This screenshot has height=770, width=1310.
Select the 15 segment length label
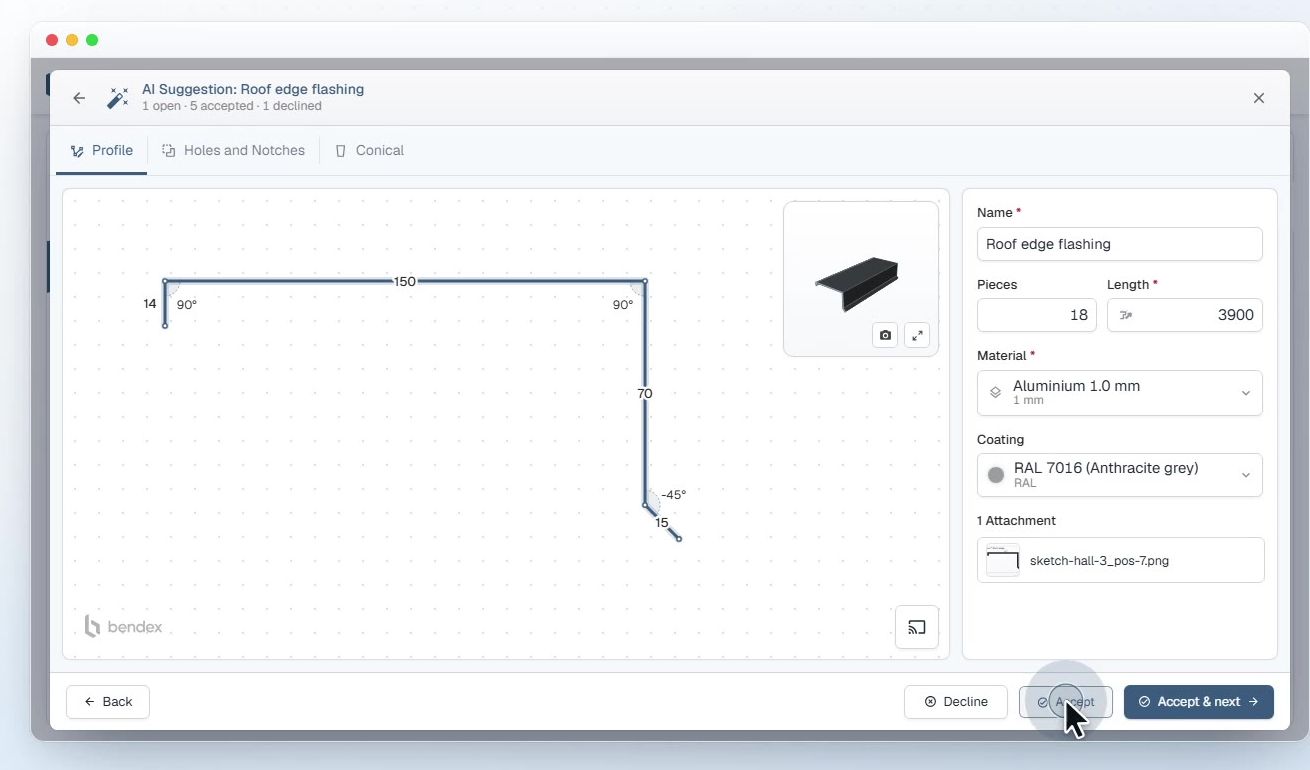(x=662, y=523)
